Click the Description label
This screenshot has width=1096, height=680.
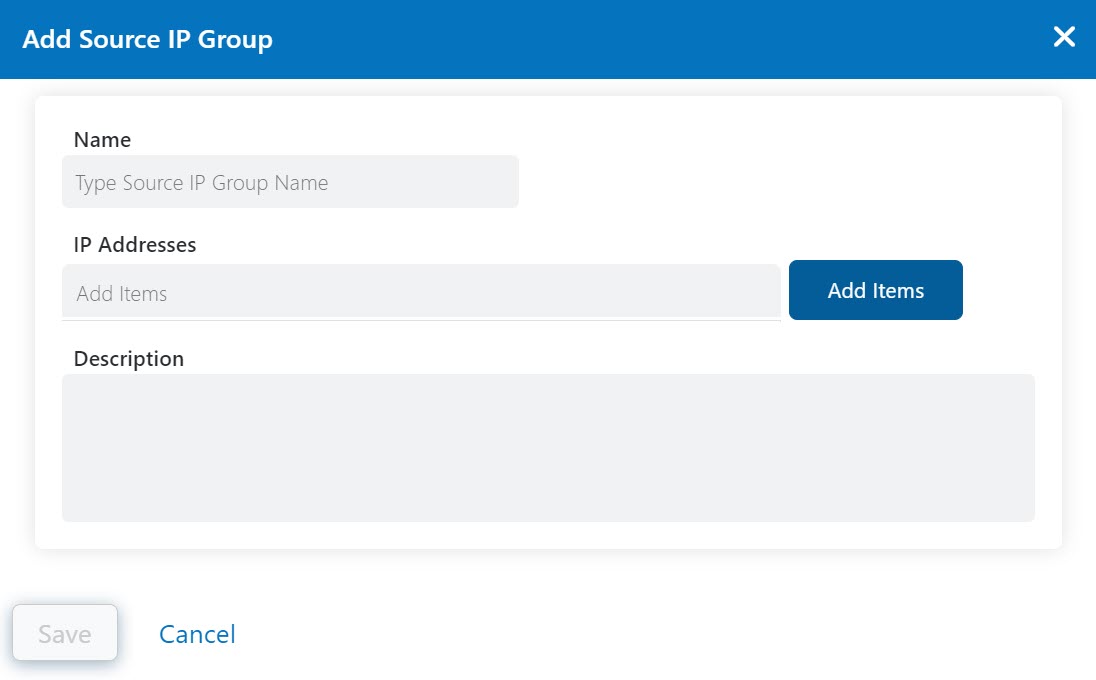click(128, 358)
